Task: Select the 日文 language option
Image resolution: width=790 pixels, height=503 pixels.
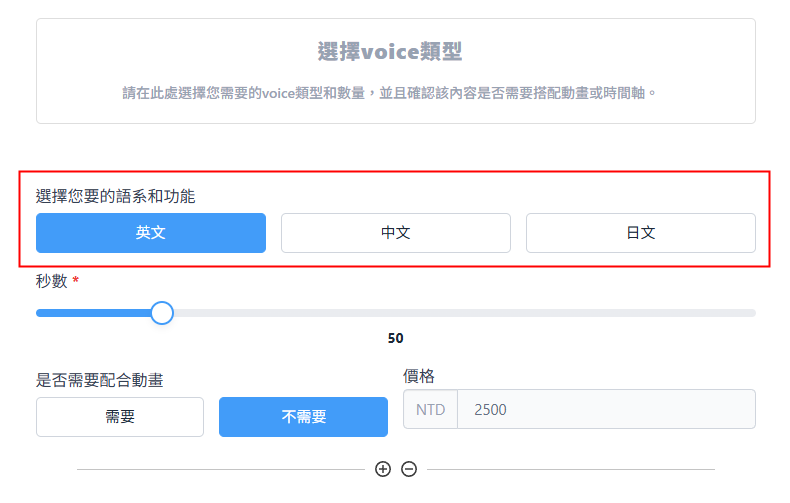Action: pyautogui.click(x=640, y=233)
